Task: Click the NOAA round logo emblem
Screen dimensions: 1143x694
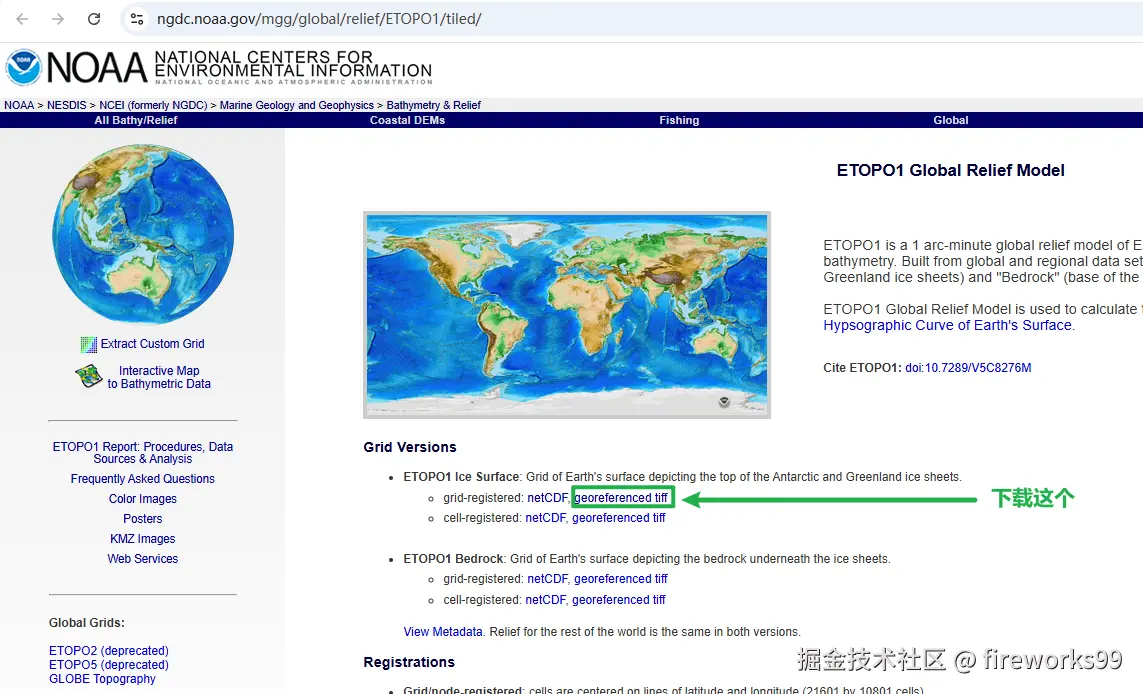Action: [23, 67]
